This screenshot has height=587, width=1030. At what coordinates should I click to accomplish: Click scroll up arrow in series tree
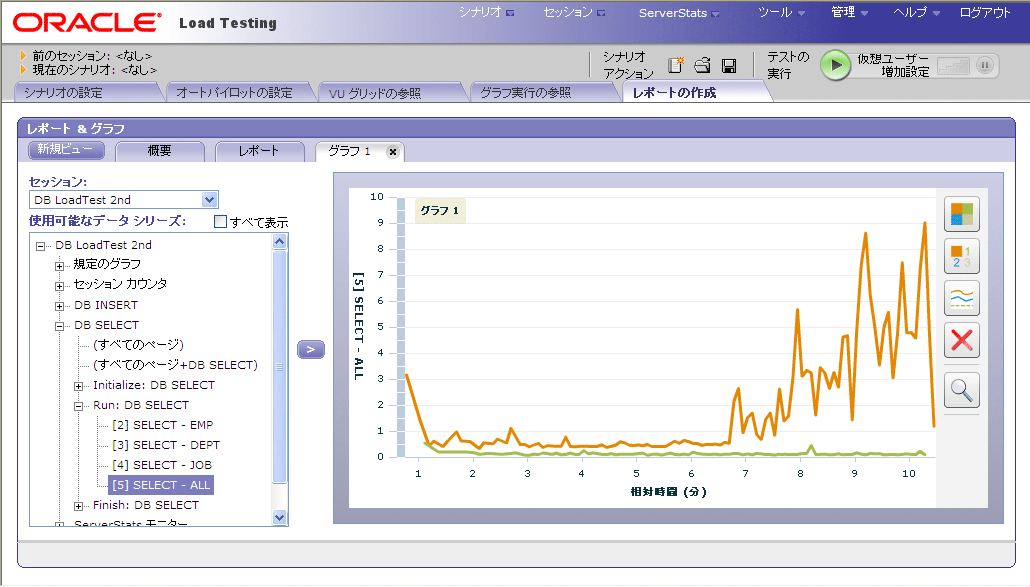pos(280,242)
